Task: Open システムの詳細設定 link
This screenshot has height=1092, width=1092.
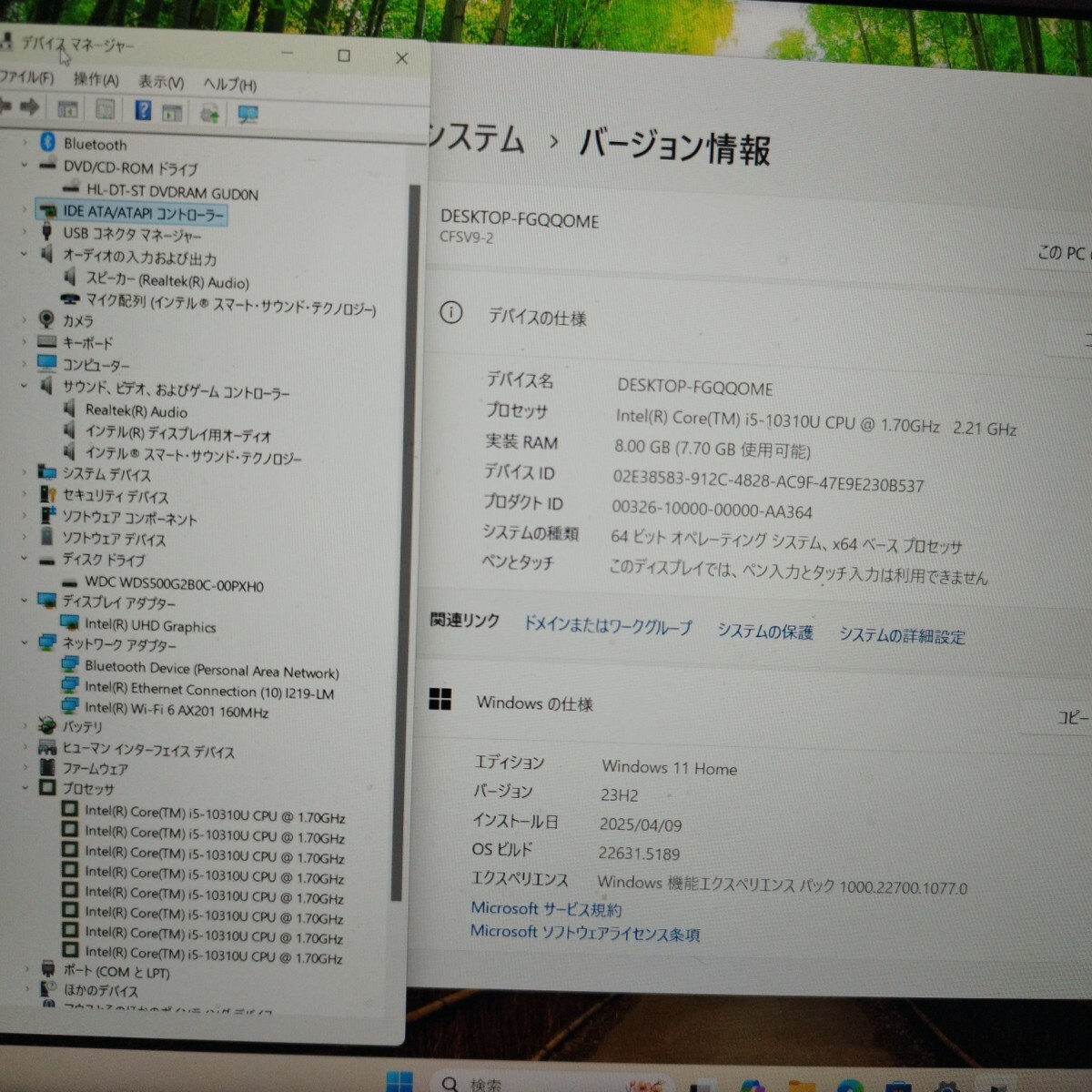Action: click(x=902, y=635)
